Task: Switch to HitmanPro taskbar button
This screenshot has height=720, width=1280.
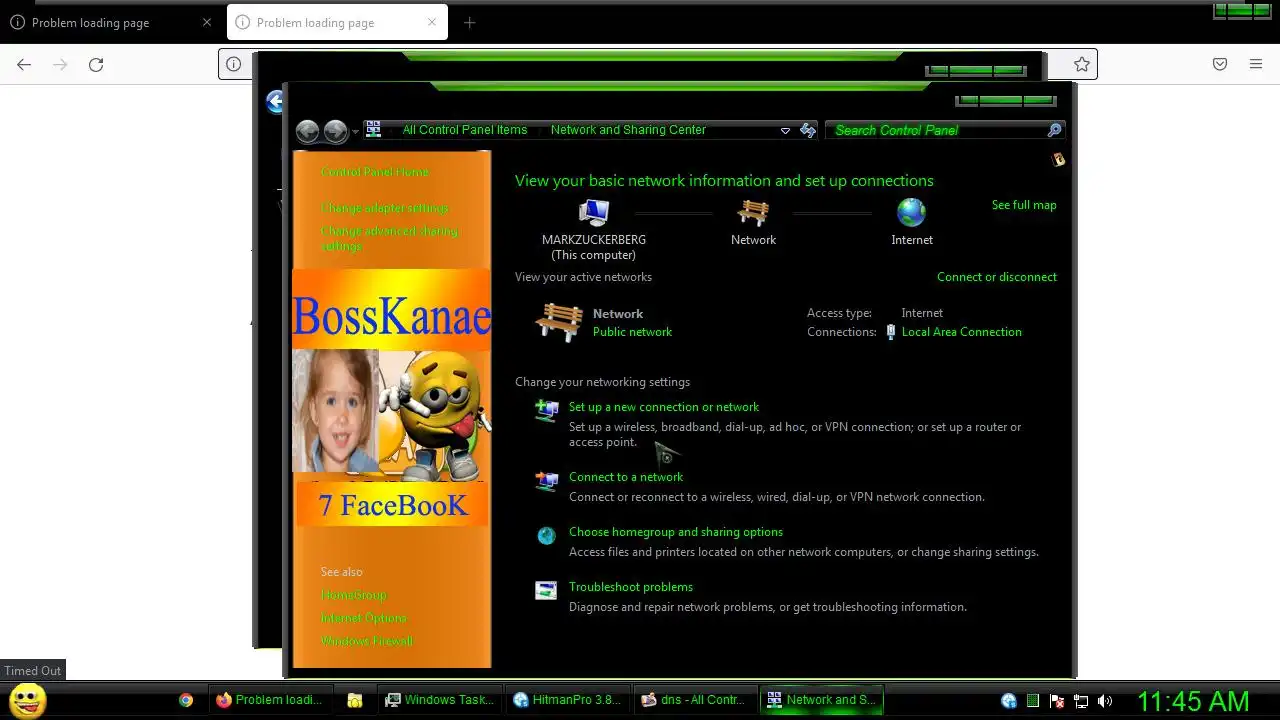Action: tap(568, 700)
